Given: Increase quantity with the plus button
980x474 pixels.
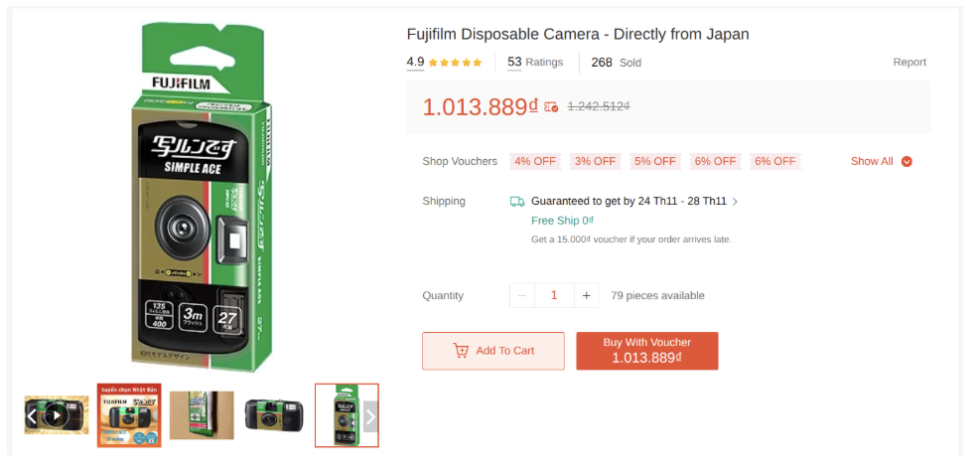Looking at the screenshot, I should 587,295.
